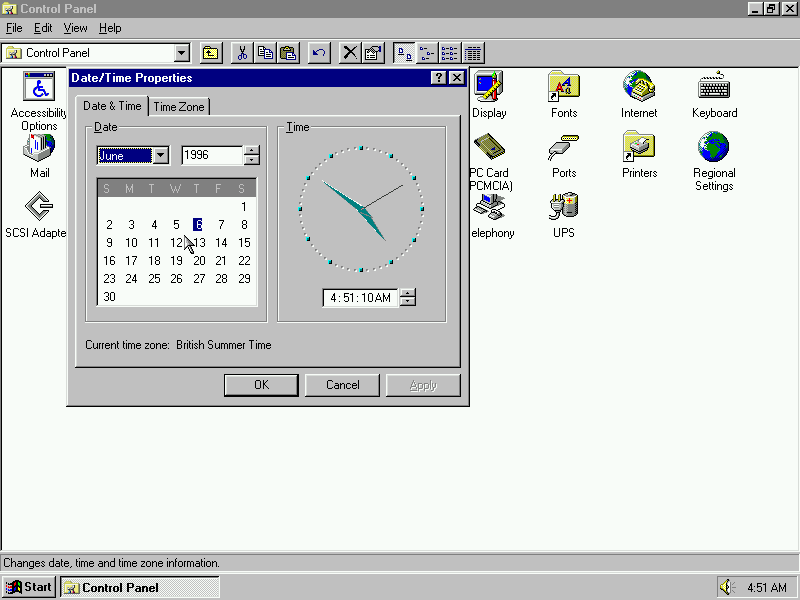800x600 pixels.
Task: Open the View menu
Action: [x=75, y=28]
